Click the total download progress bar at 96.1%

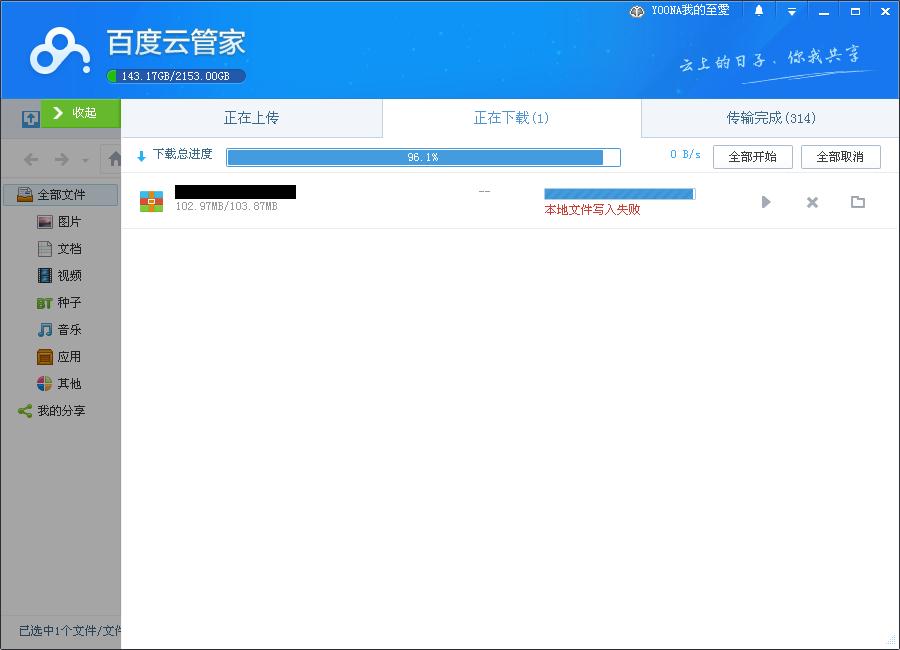click(x=424, y=157)
